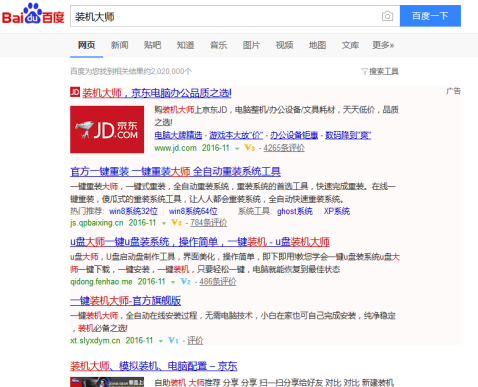Open 一键装机大师-官方旗舰版 result title
Viewport: 478px width, 387px height.
click(125, 301)
